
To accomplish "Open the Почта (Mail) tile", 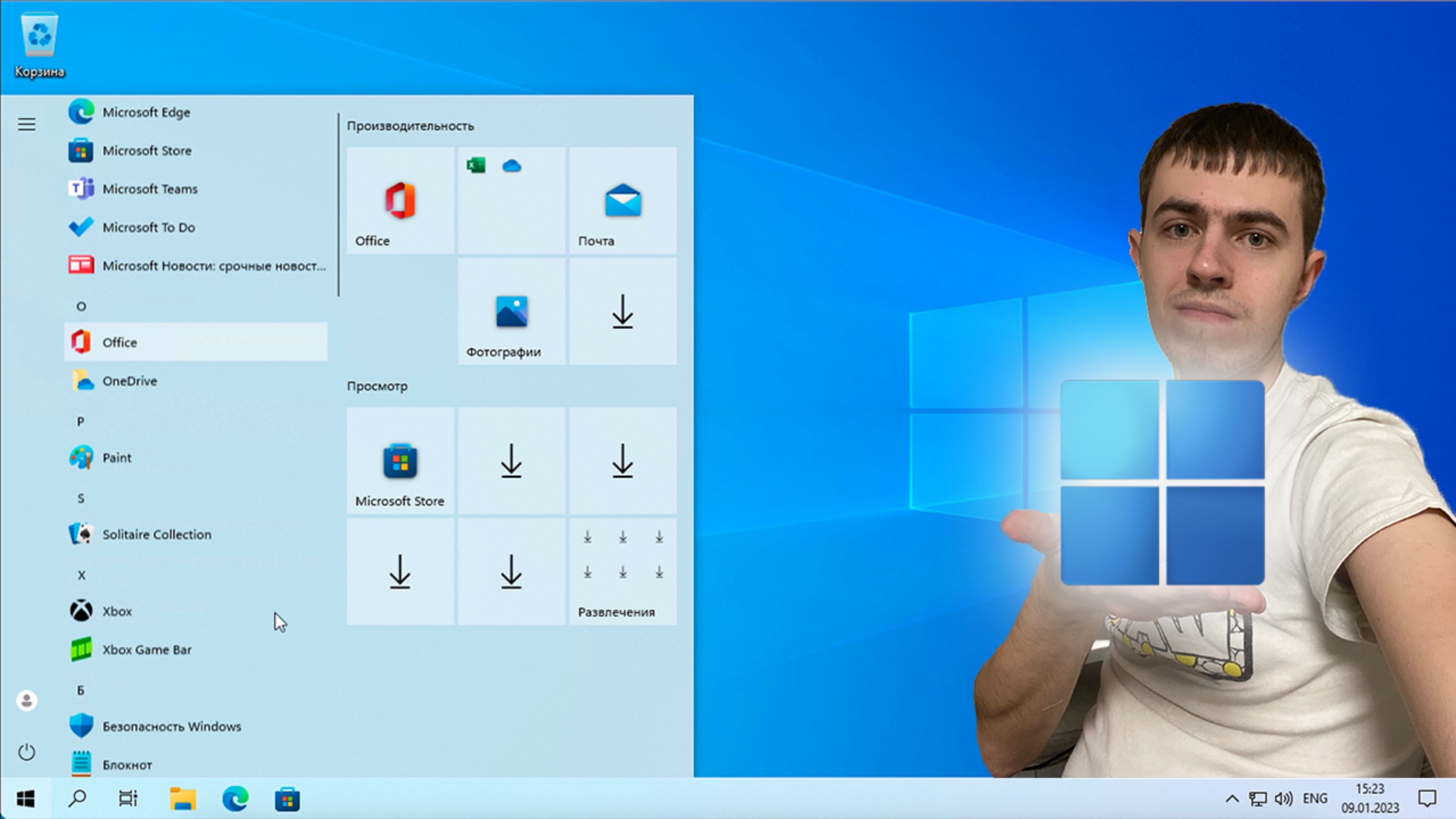I will pos(623,201).
